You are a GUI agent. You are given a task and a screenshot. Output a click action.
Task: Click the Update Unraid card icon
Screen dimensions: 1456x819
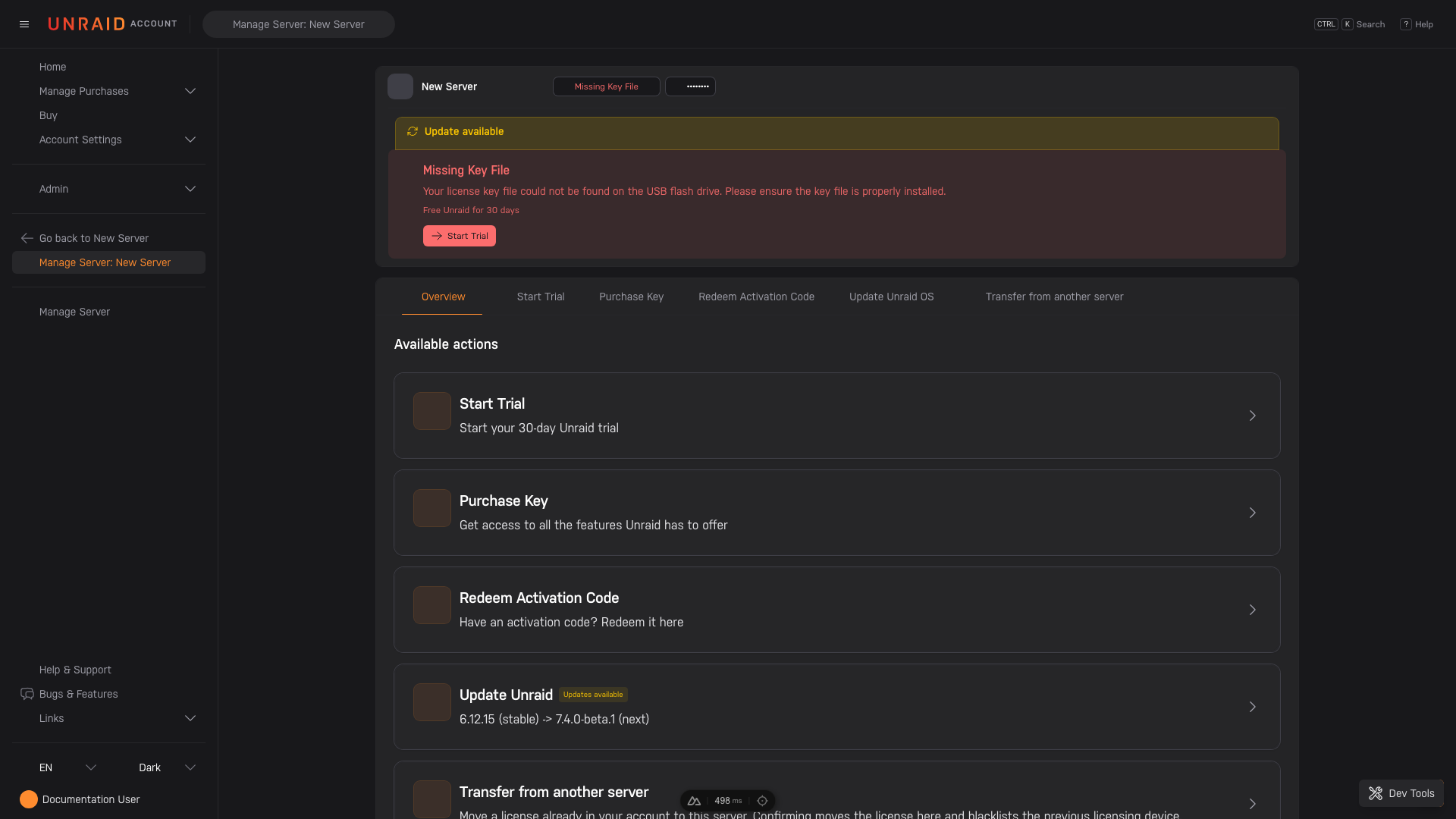pyautogui.click(x=432, y=702)
